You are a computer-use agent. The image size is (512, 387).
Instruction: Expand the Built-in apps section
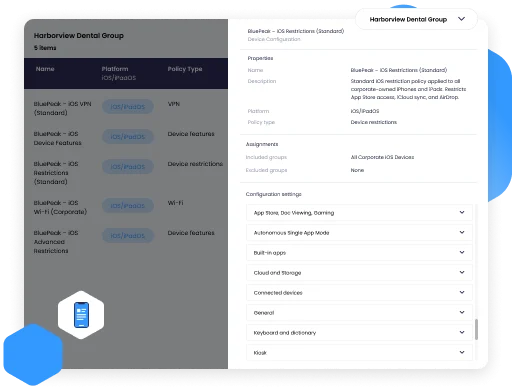[359, 253]
